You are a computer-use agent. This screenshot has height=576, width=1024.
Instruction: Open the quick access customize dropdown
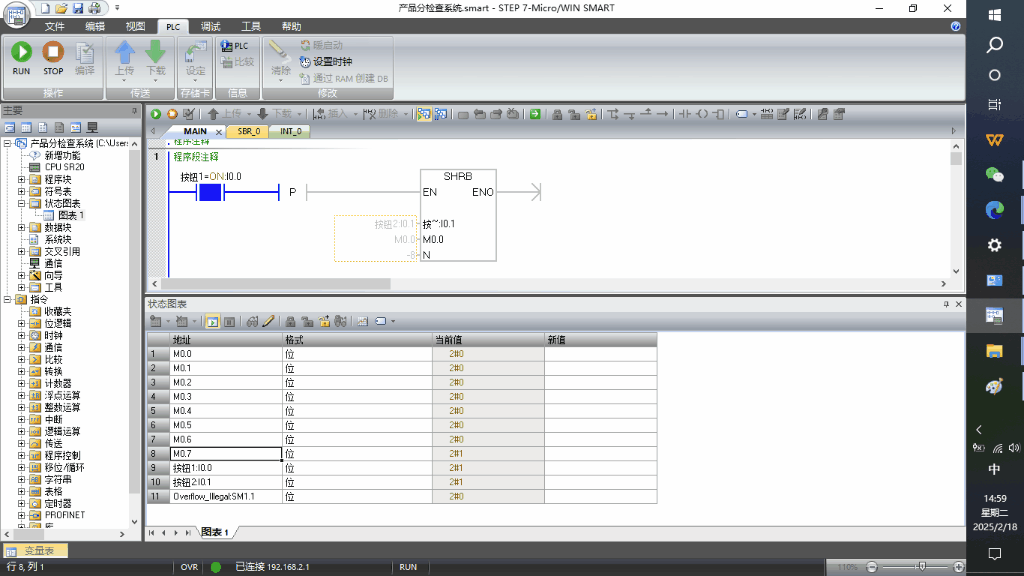coord(117,8)
